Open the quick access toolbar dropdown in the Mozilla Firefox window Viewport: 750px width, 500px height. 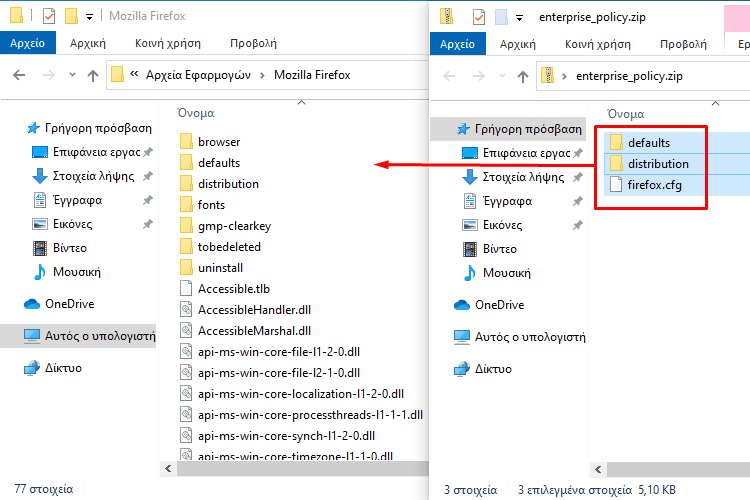tap(89, 17)
